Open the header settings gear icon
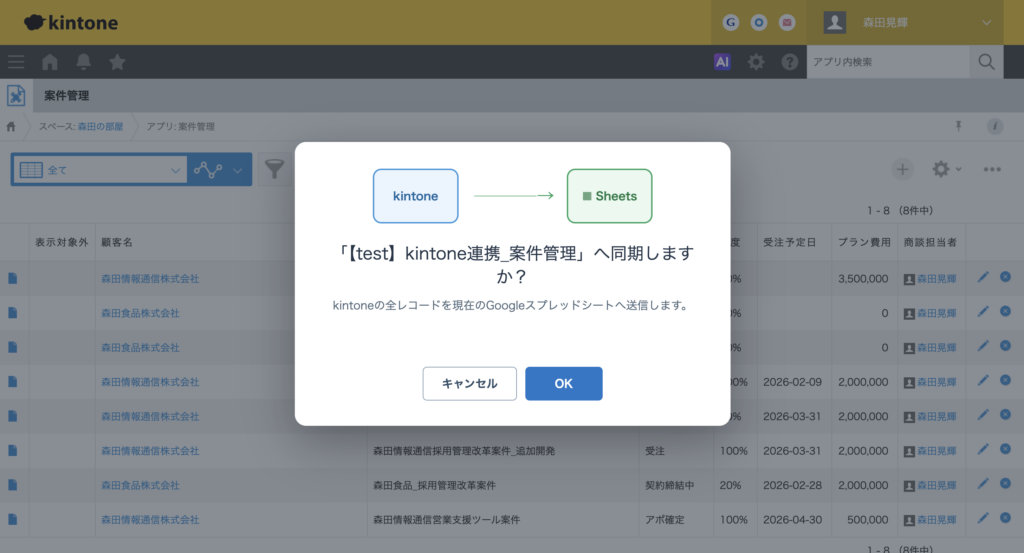 pyautogui.click(x=756, y=62)
